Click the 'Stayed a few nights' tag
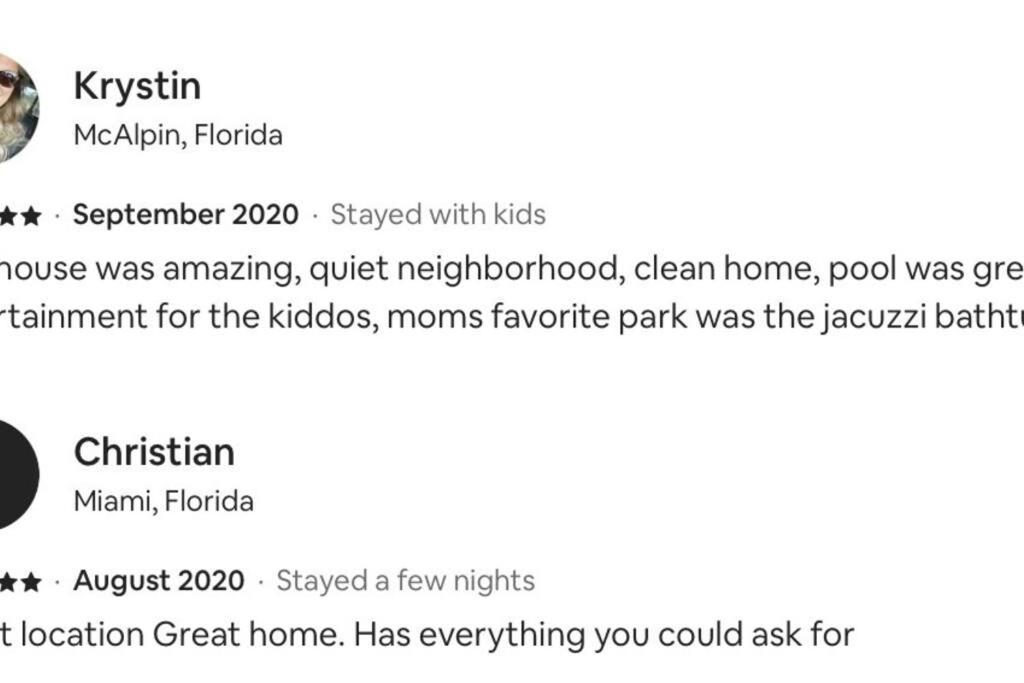This screenshot has height=683, width=1024. point(406,581)
